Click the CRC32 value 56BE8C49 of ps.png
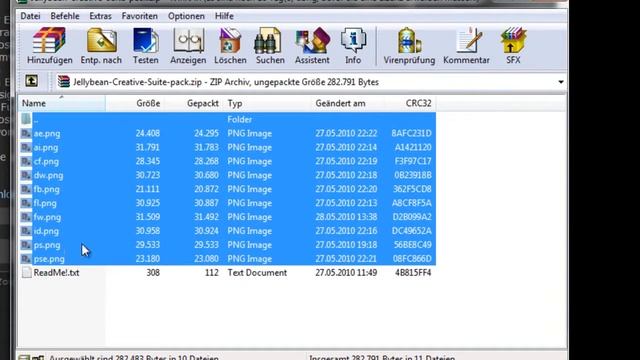This screenshot has height=360, width=640. (x=412, y=245)
